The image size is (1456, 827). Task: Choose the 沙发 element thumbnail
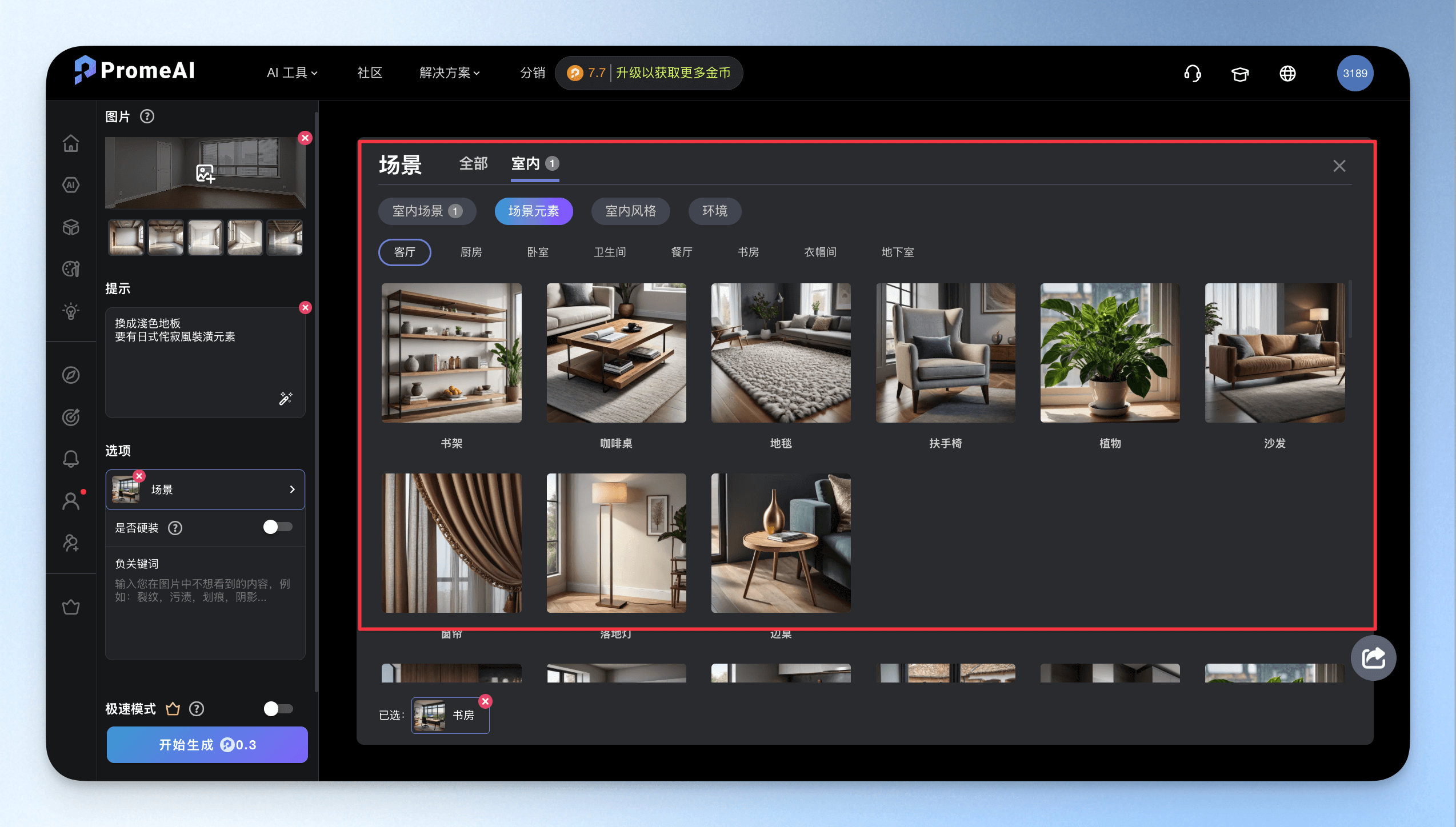tap(1274, 353)
